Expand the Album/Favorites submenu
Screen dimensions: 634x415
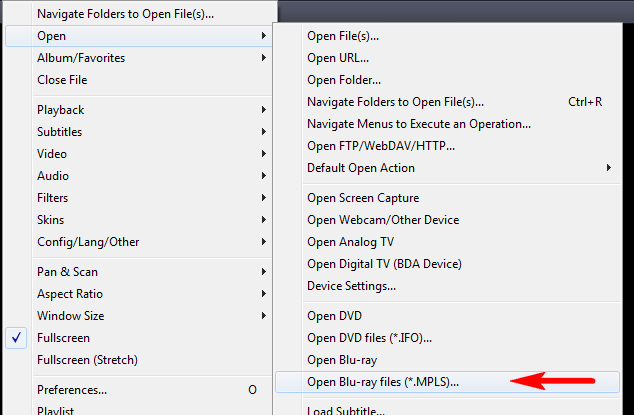138,58
